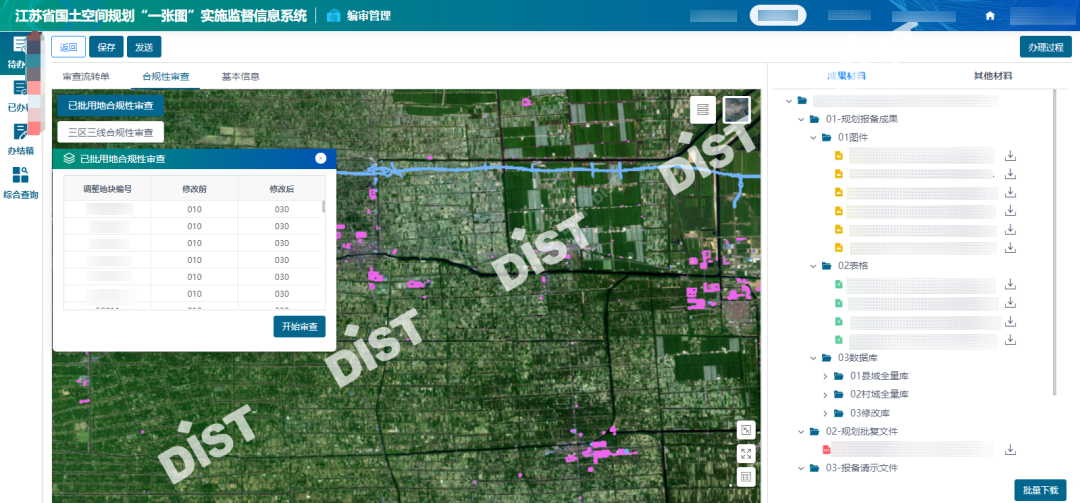This screenshot has width=1080, height=503.
Task: Click 010 in the first table row
Action: click(194, 209)
